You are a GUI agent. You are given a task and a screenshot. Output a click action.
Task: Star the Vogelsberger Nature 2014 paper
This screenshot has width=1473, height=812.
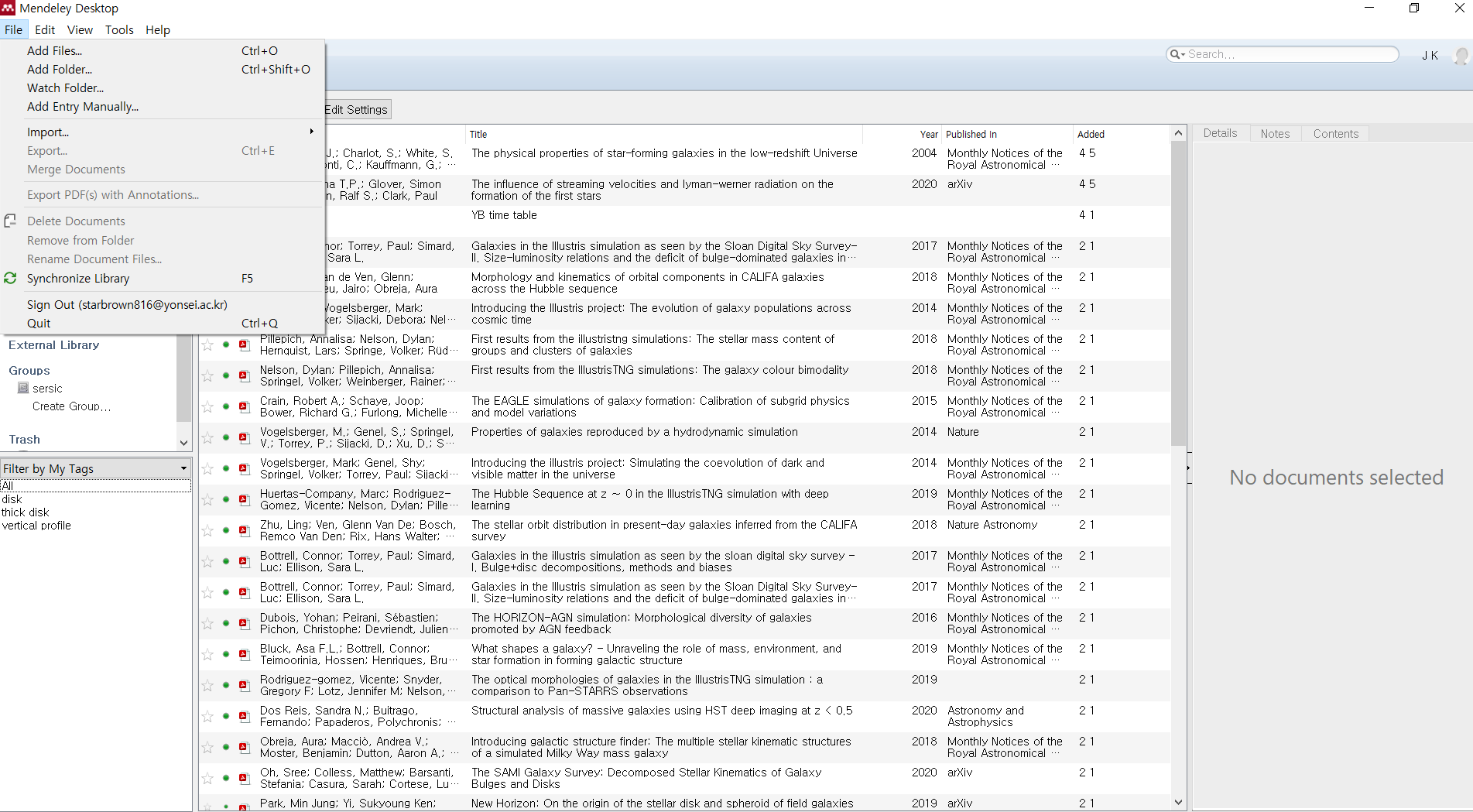pyautogui.click(x=207, y=437)
